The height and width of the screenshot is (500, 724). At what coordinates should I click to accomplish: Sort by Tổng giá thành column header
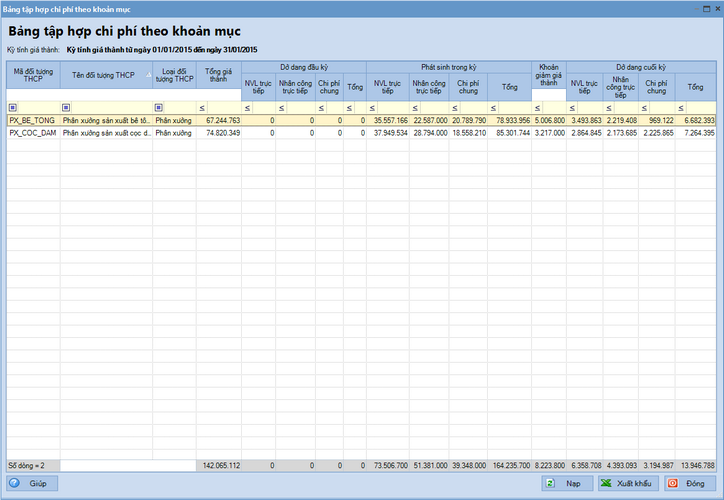coord(219,75)
